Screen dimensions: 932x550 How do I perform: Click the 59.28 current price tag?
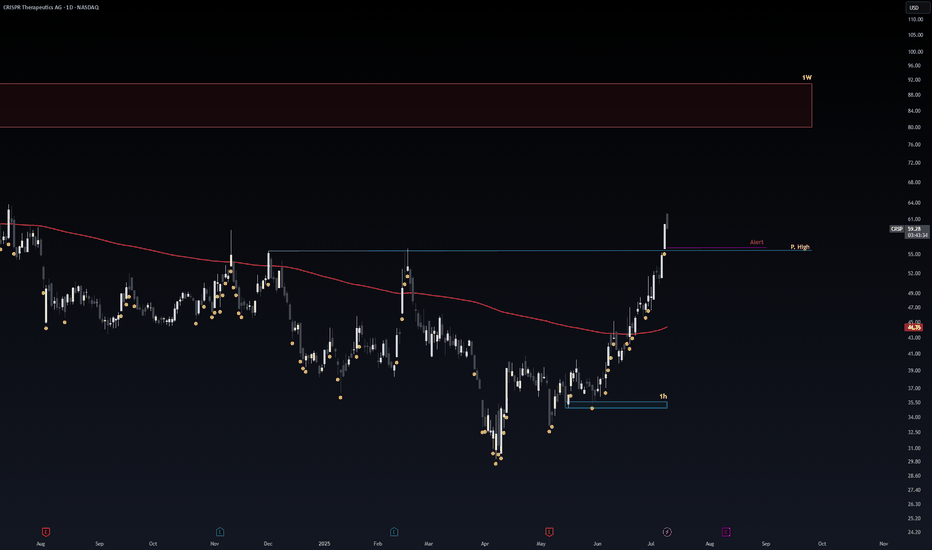click(915, 229)
